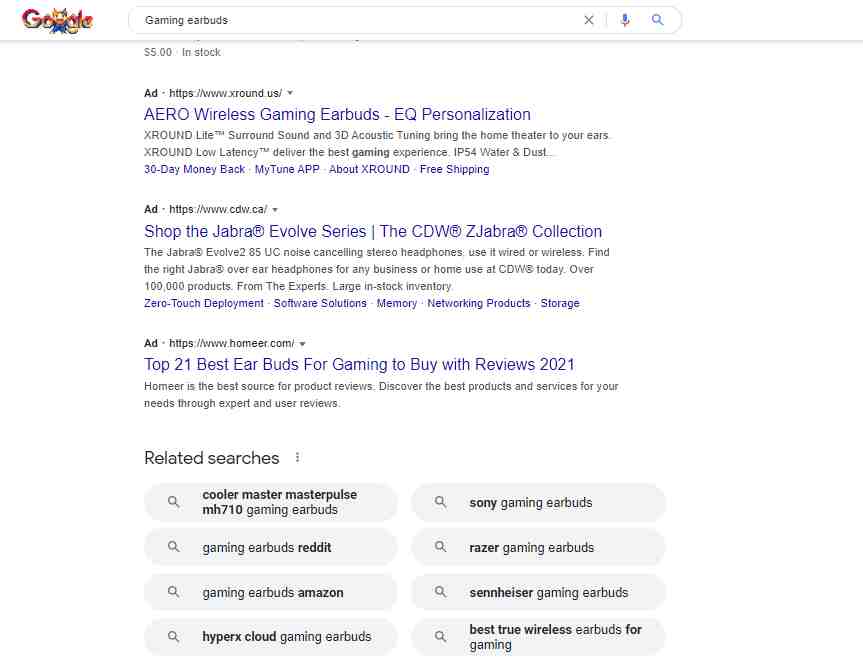Open the homeer.com ad dropdown arrow

tap(302, 343)
